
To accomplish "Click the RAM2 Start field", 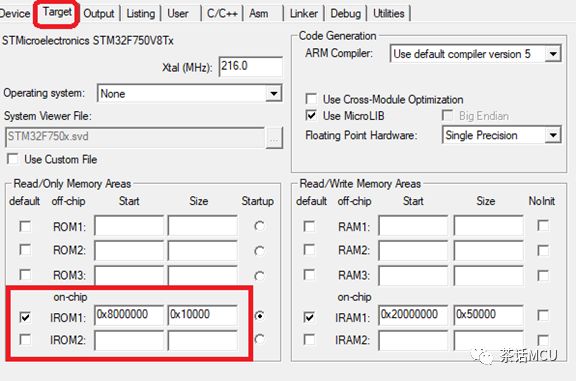I will point(413,251).
